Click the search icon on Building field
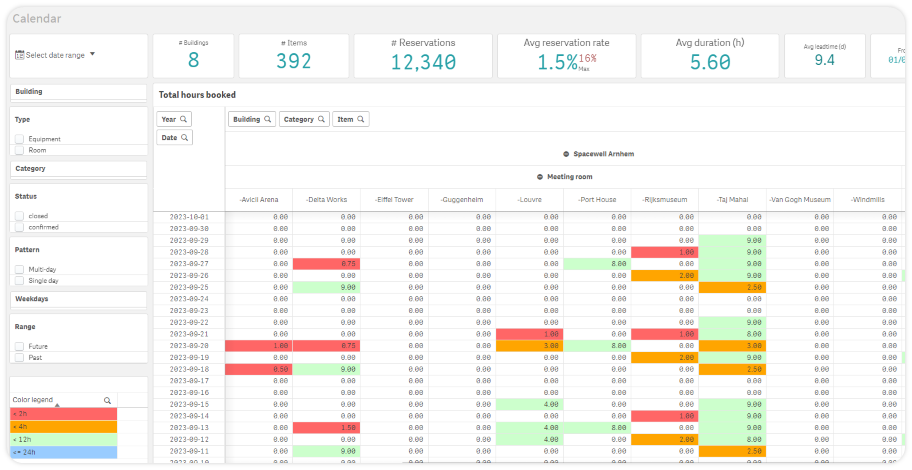 (x=268, y=119)
